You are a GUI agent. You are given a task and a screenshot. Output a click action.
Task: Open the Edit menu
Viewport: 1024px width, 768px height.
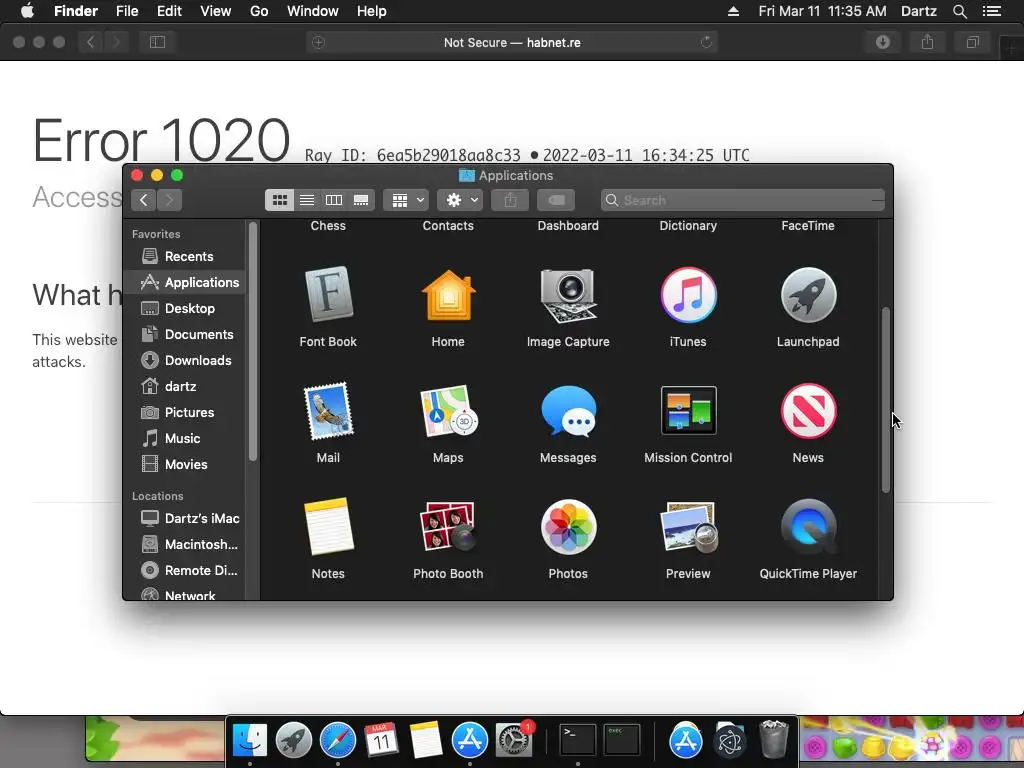click(x=169, y=11)
